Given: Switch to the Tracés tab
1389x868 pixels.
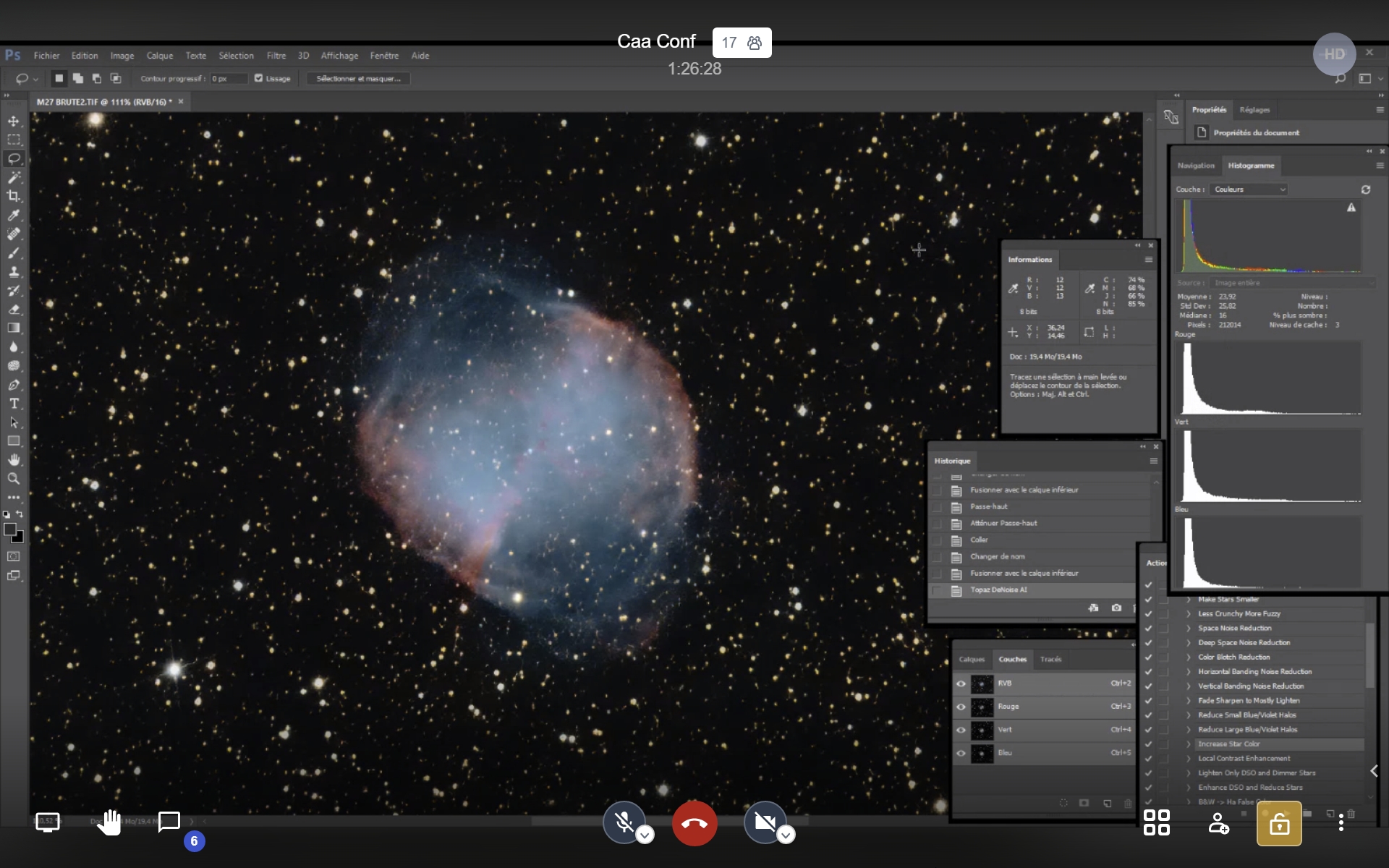Looking at the screenshot, I should pos(1050,659).
